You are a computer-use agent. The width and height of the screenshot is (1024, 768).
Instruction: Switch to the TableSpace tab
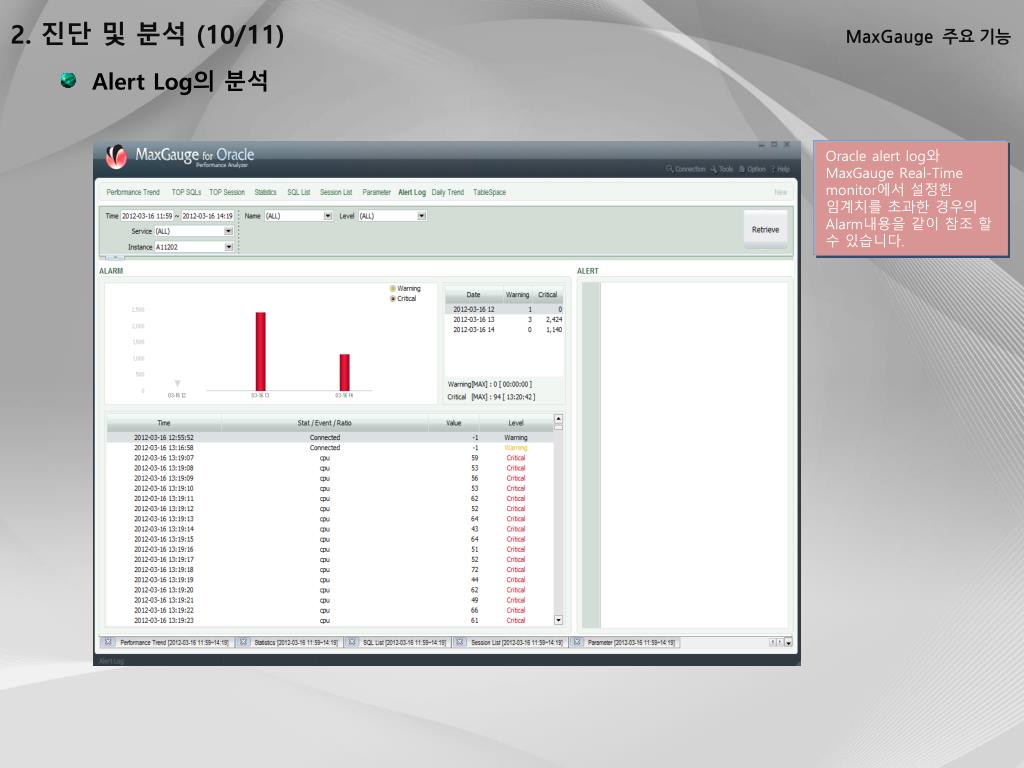pyautogui.click(x=489, y=193)
